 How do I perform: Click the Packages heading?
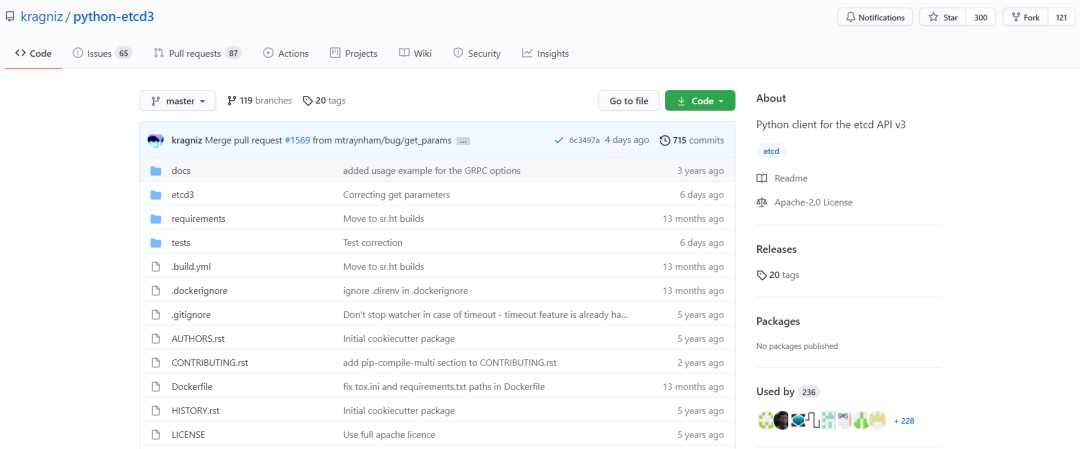(x=778, y=321)
